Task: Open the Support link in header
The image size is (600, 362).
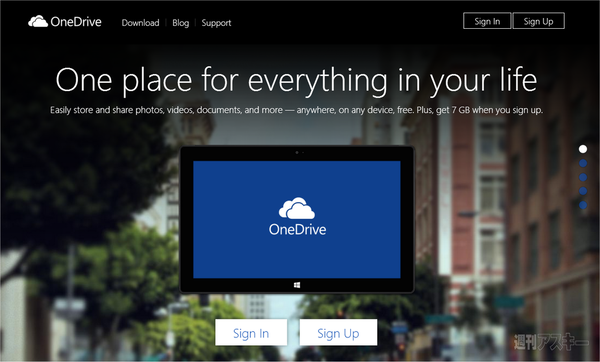Action: [x=216, y=23]
